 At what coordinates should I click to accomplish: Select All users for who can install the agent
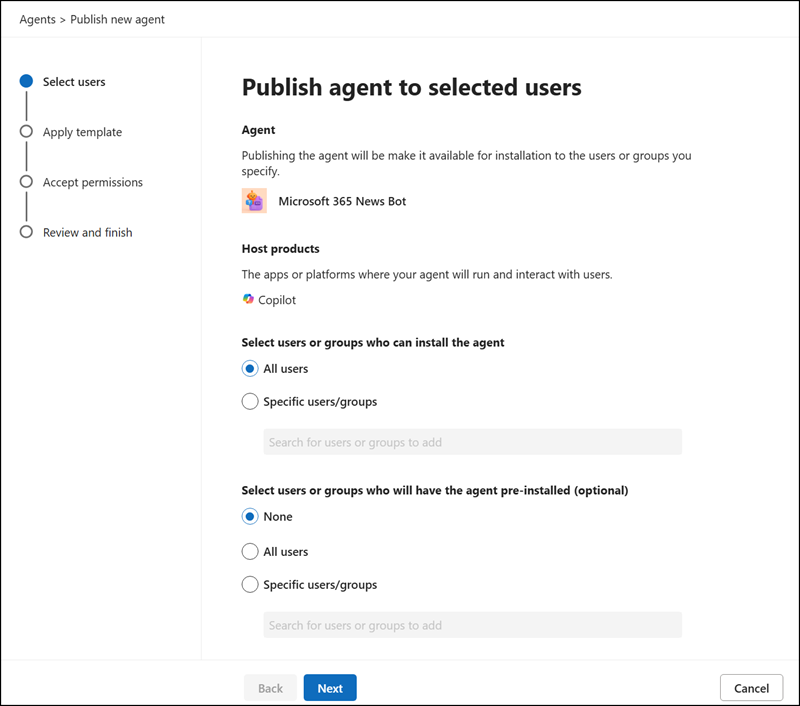[250, 368]
